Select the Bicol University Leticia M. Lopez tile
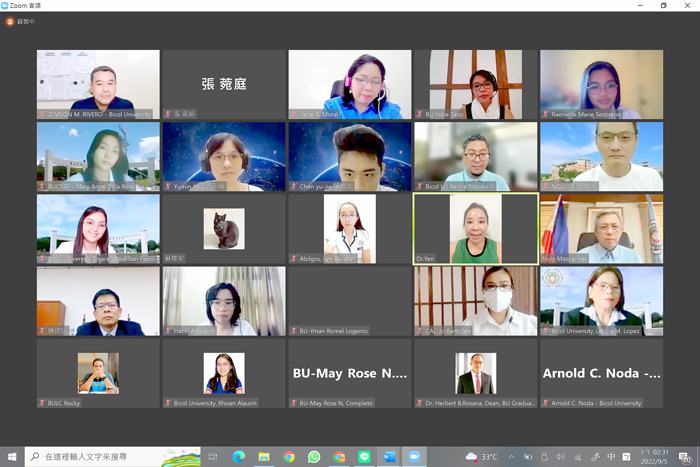The height and width of the screenshot is (467, 700). pos(601,301)
